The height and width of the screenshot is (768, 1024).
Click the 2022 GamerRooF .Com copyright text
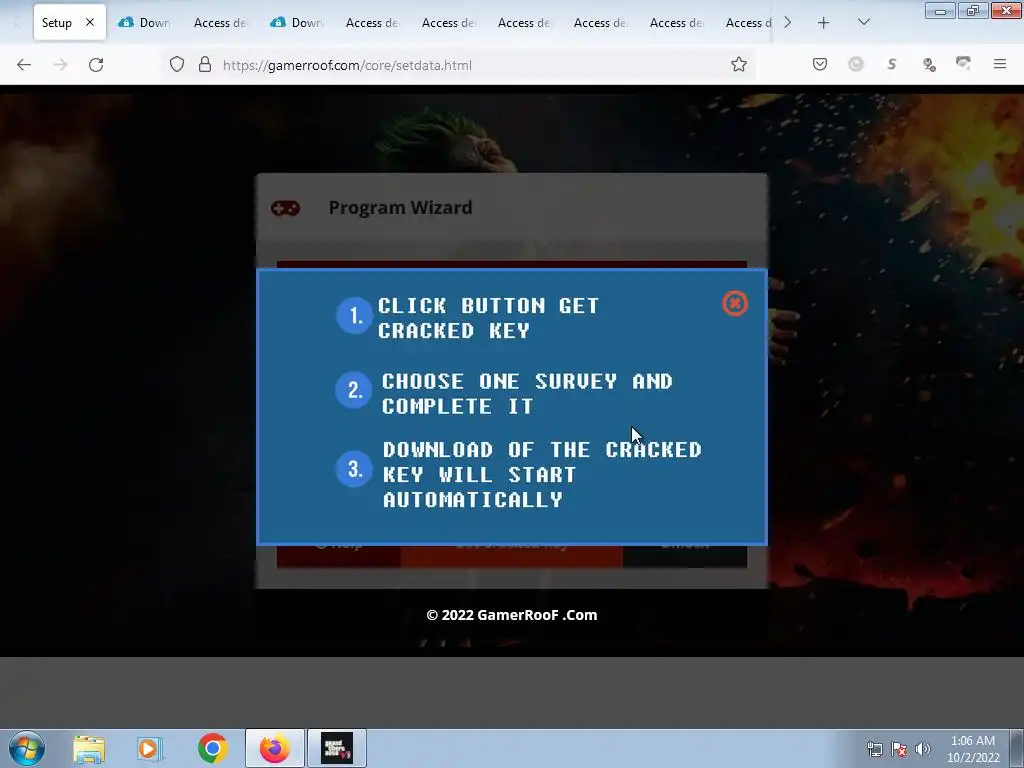(x=512, y=615)
